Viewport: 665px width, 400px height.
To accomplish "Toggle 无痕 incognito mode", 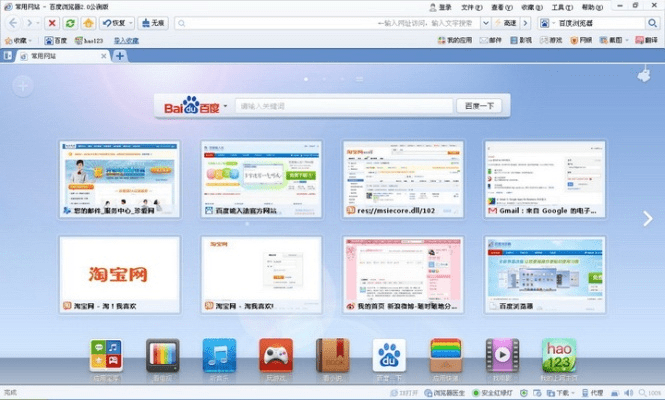I will [153, 23].
